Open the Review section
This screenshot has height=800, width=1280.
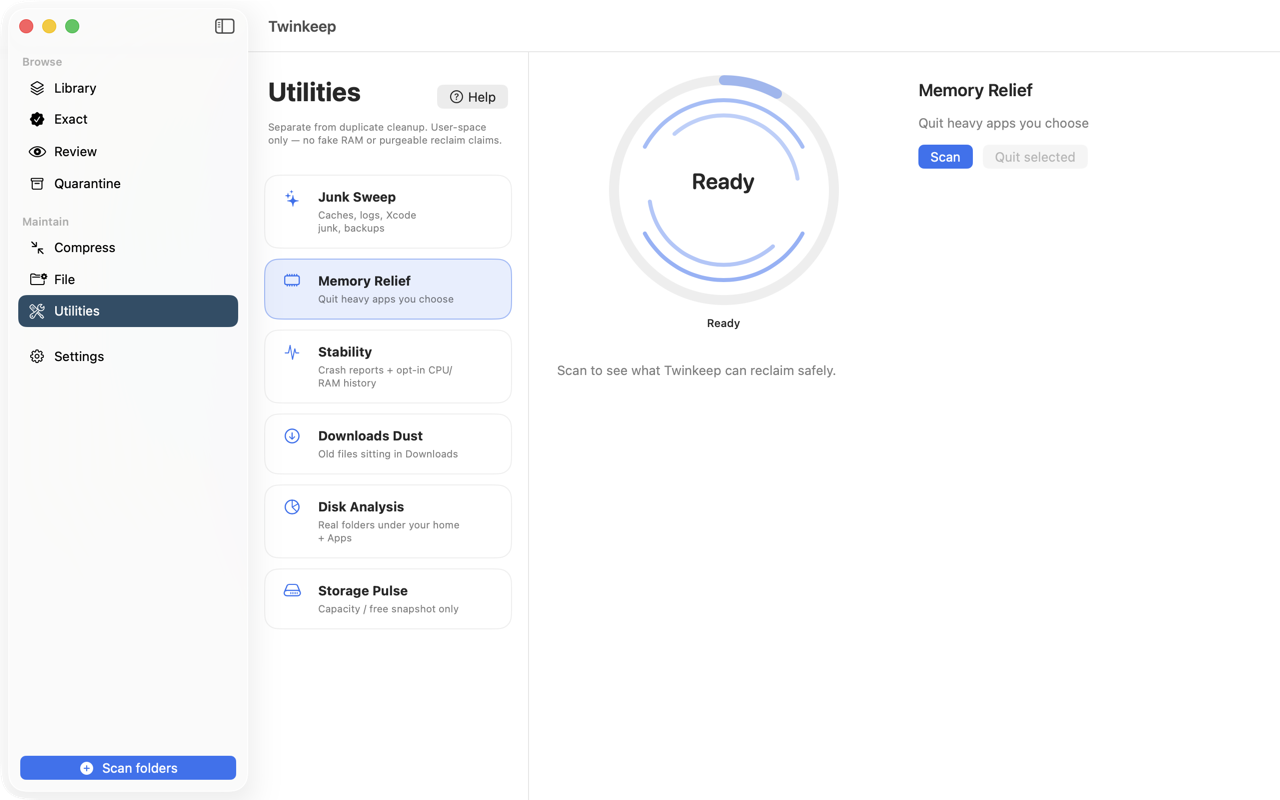128,152
